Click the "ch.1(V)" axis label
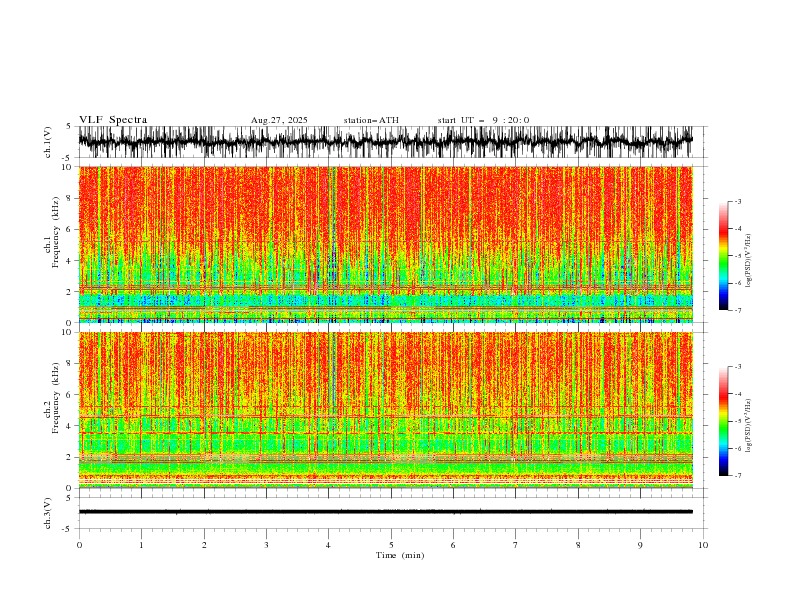Viewport: 792px width, 612px height. coord(48,142)
